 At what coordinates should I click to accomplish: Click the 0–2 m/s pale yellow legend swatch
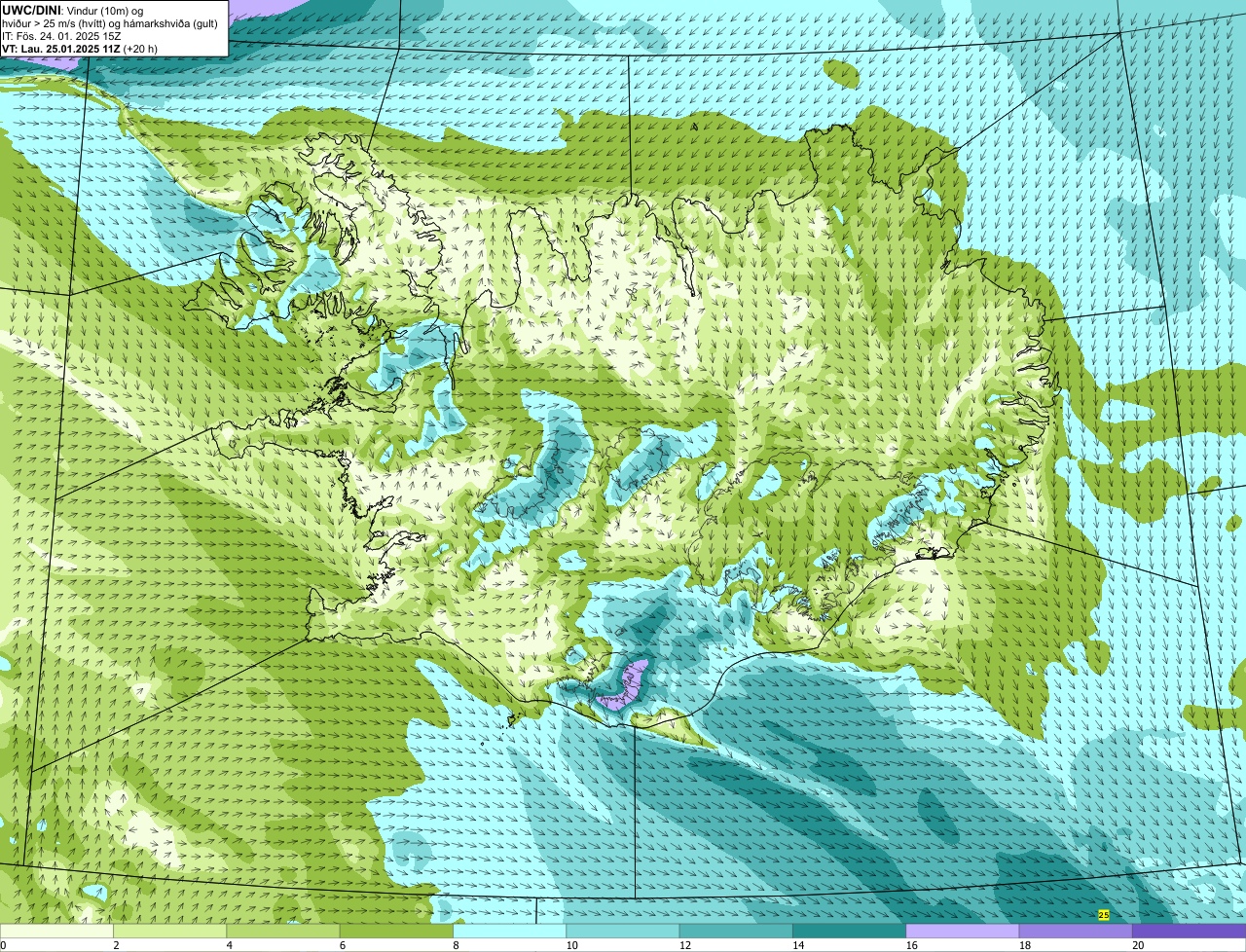click(x=56, y=931)
